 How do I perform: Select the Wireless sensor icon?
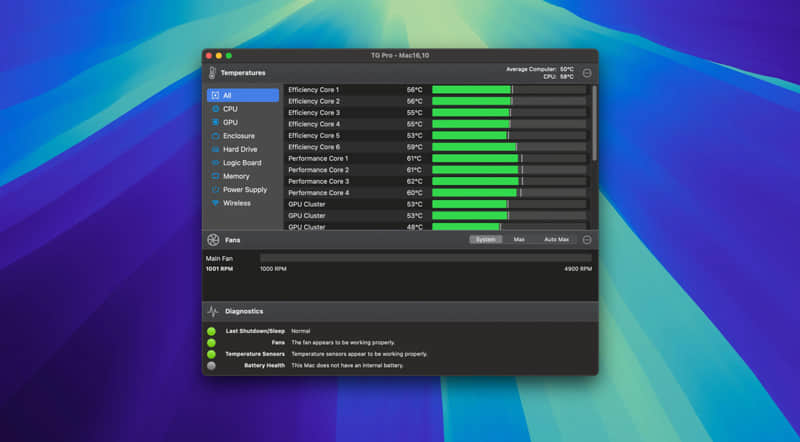pyautogui.click(x=215, y=203)
